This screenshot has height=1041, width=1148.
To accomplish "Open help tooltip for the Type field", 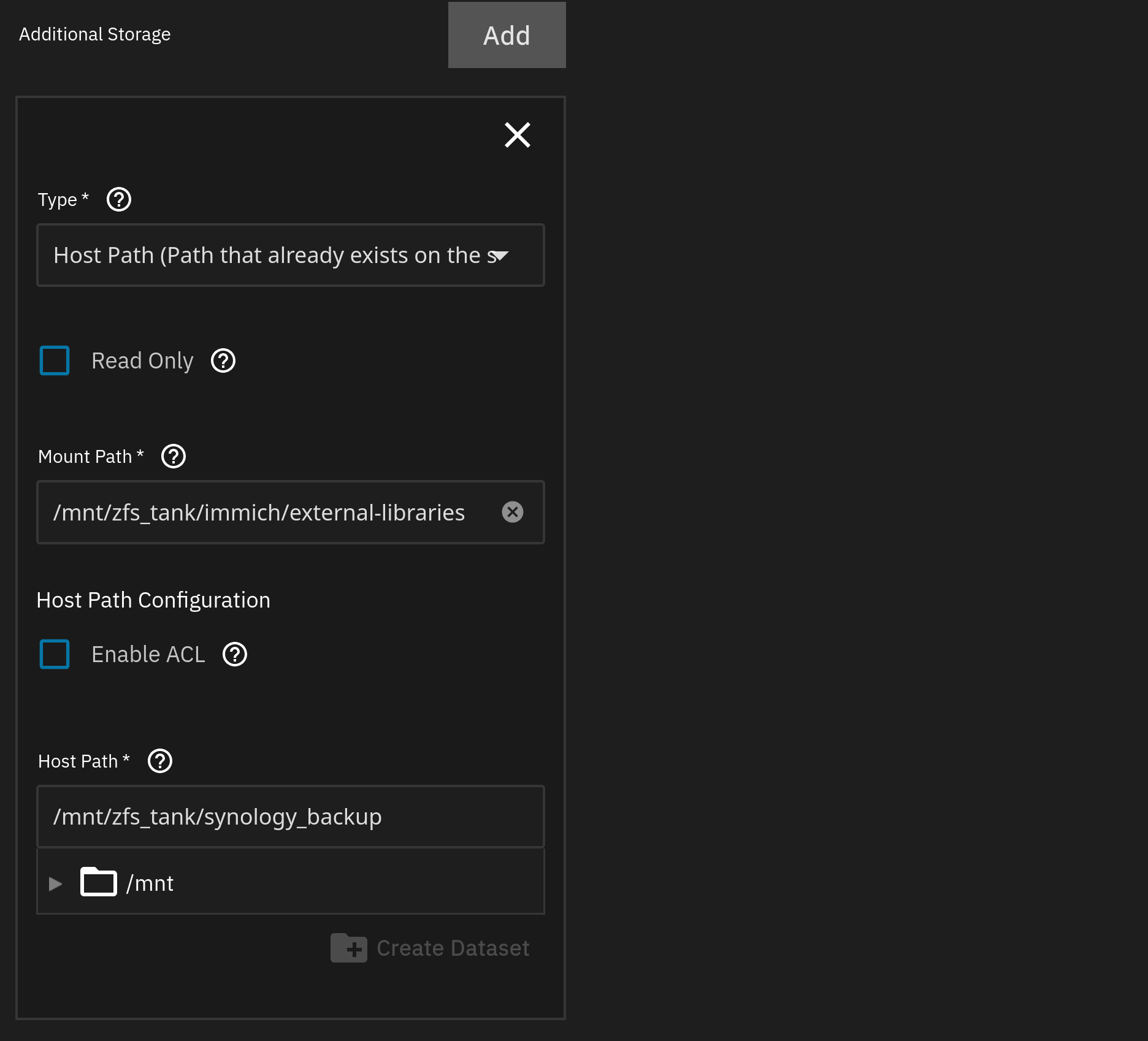I will pyautogui.click(x=119, y=200).
